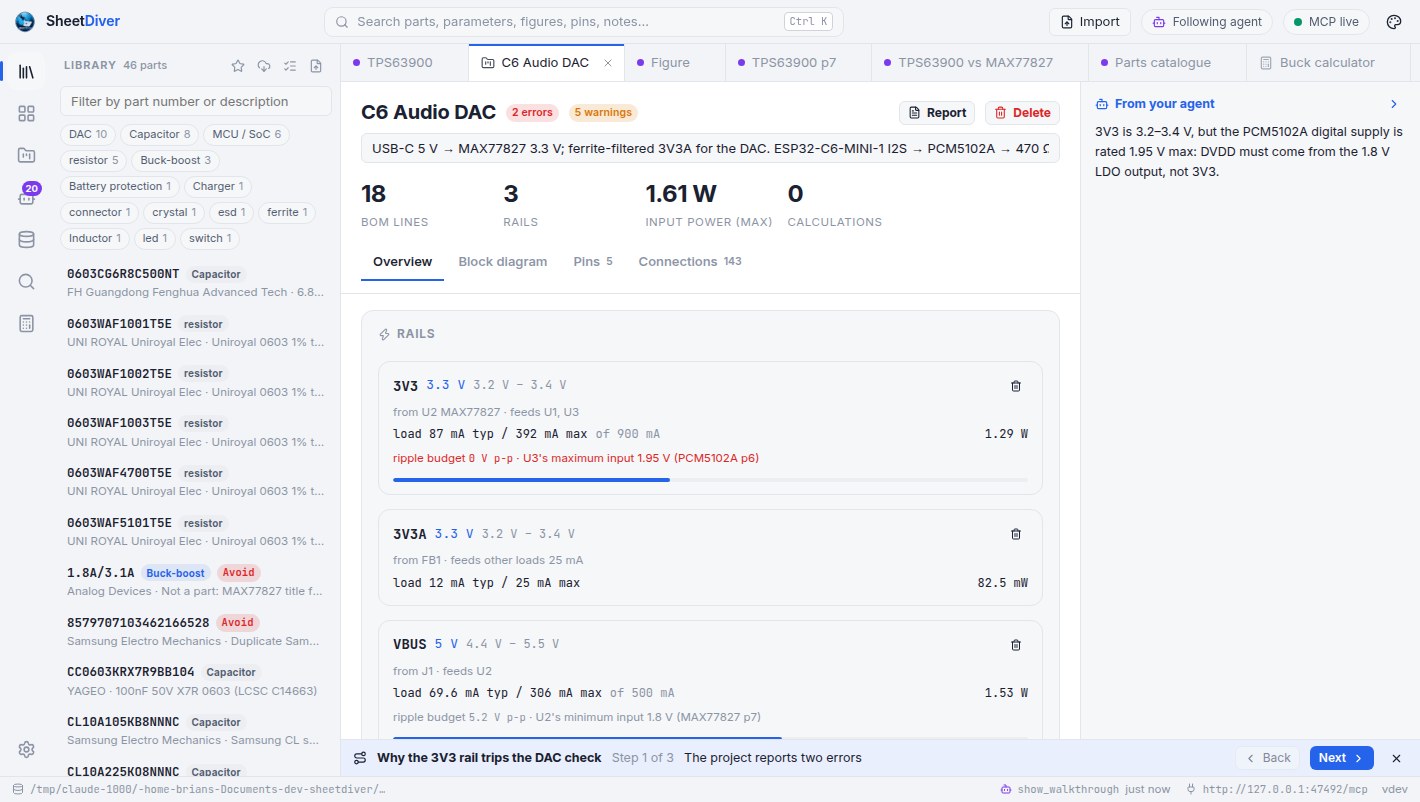Click the Import button
Viewport: 1420px width, 802px height.
1090,22
